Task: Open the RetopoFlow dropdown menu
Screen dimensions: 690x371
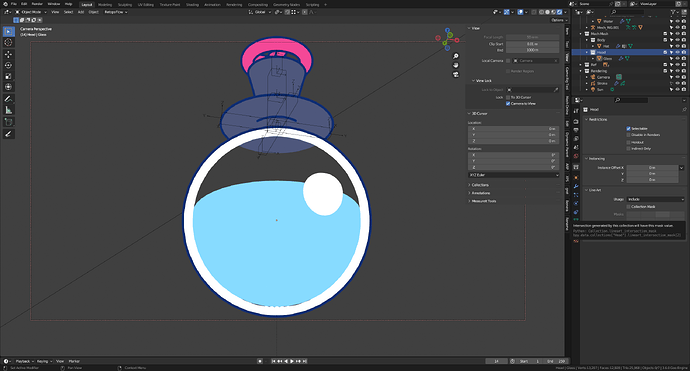Action: [x=116, y=12]
